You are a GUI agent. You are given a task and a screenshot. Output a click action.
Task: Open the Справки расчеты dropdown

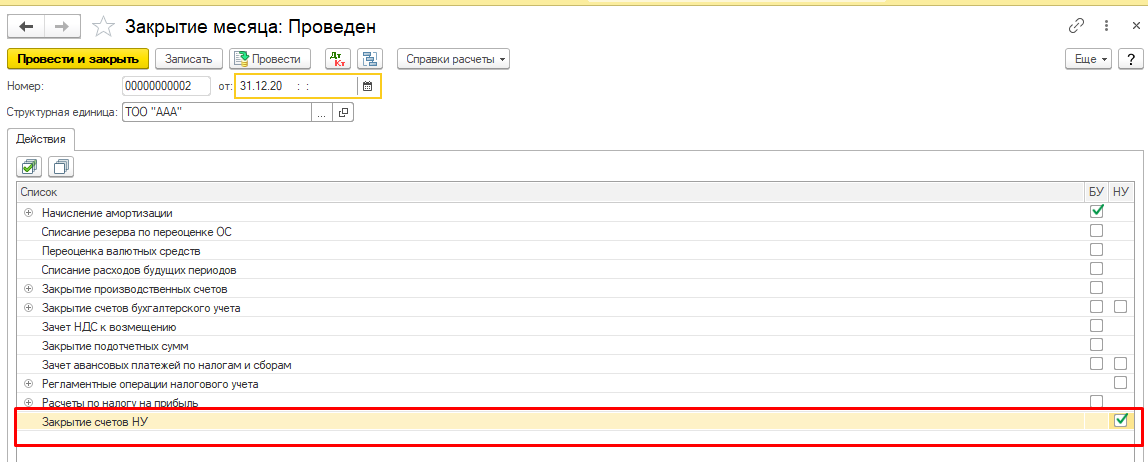coord(453,59)
